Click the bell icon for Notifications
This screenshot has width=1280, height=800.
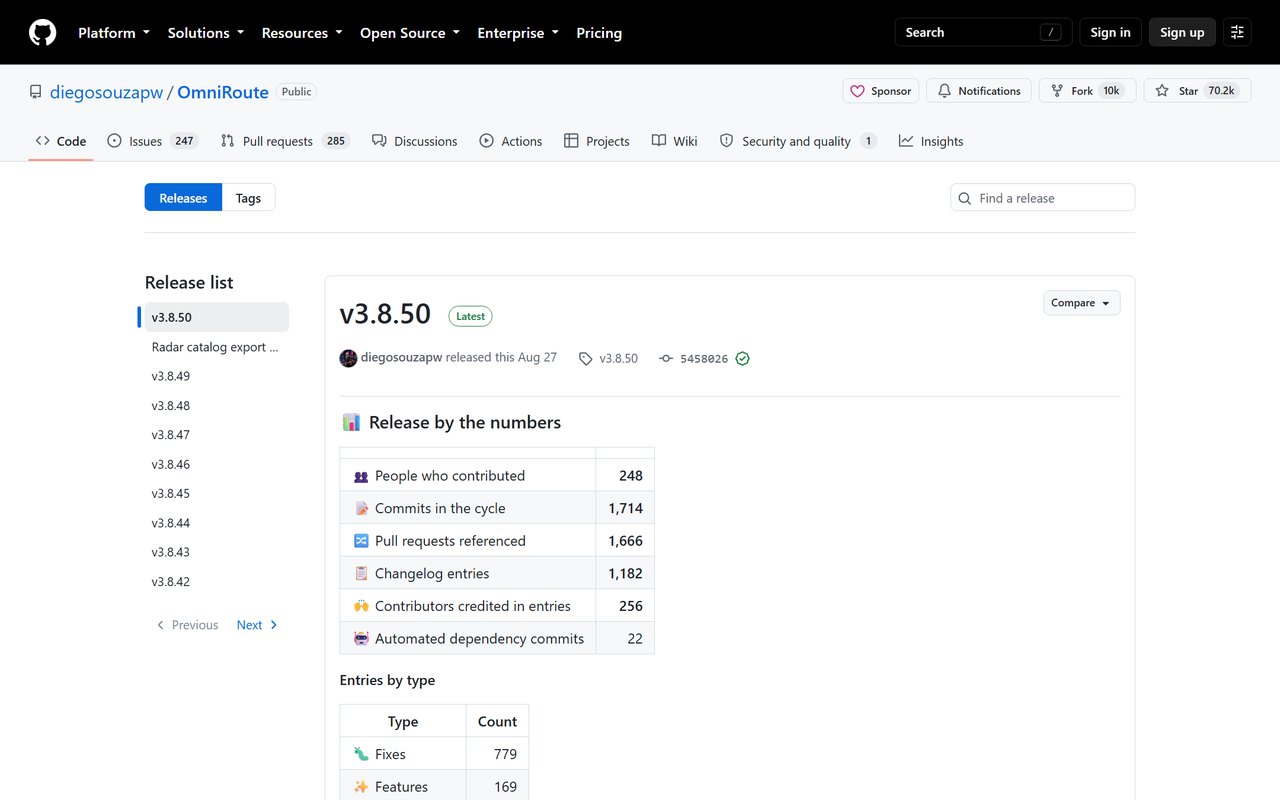tap(944, 91)
